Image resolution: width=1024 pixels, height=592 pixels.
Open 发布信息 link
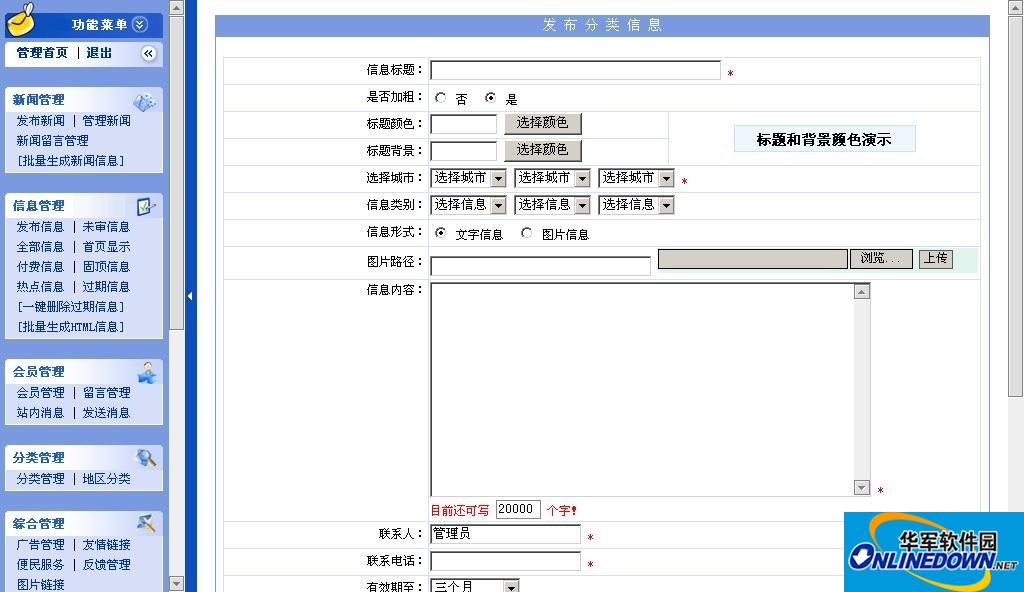[40, 227]
